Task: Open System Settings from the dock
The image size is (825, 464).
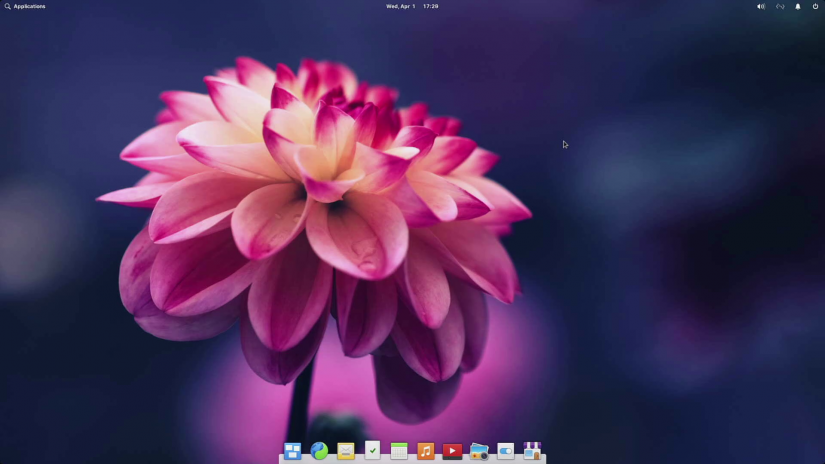Action: pyautogui.click(x=506, y=451)
